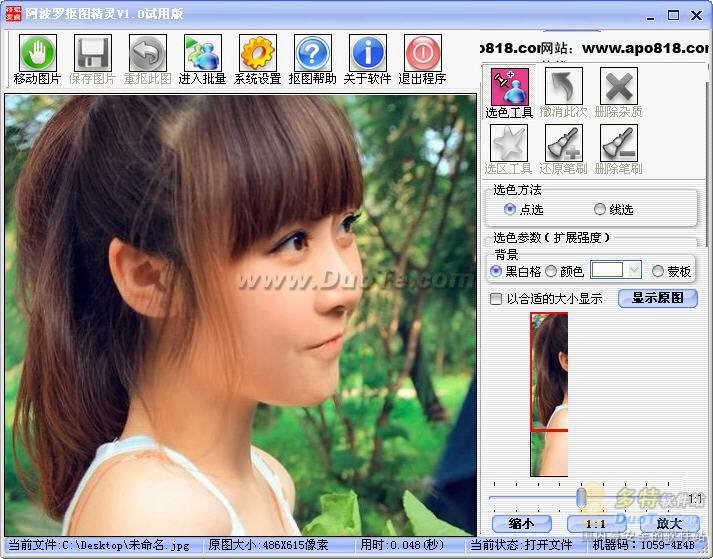Click the white background color swatch
Screen dimensions: 713x559
pos(609,270)
